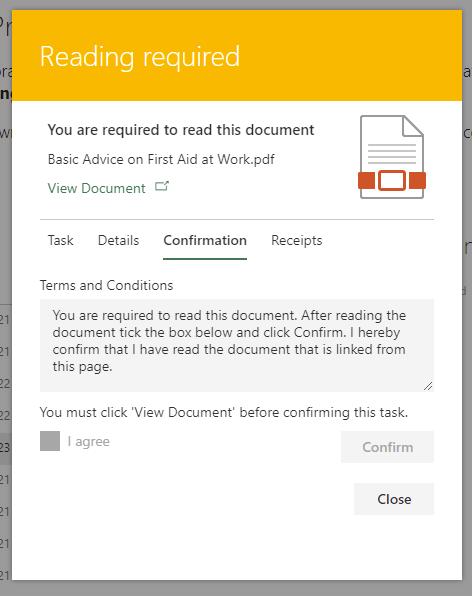Close the Reading required dialog
Screen dimensions: 472x596
pos(394,499)
